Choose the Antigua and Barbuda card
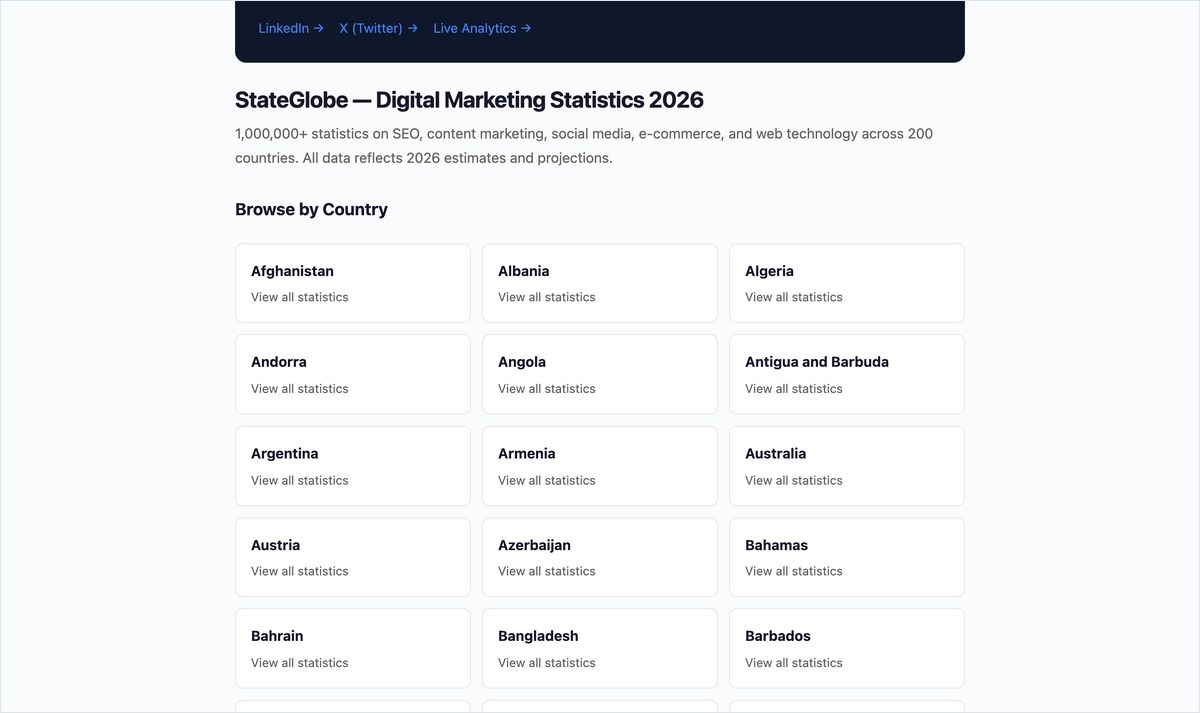This screenshot has width=1200, height=713. pyautogui.click(x=847, y=374)
